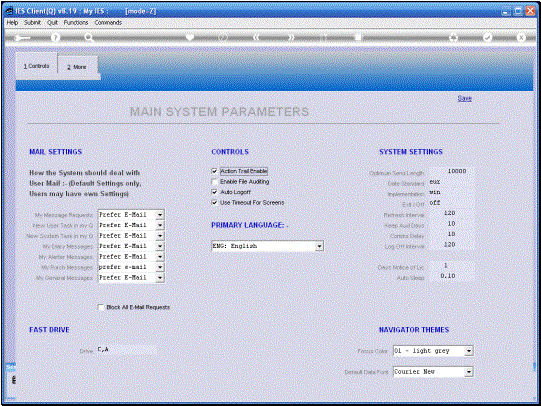
Task: Click the checkmark confirm icon in toolbar
Action: 487,37
